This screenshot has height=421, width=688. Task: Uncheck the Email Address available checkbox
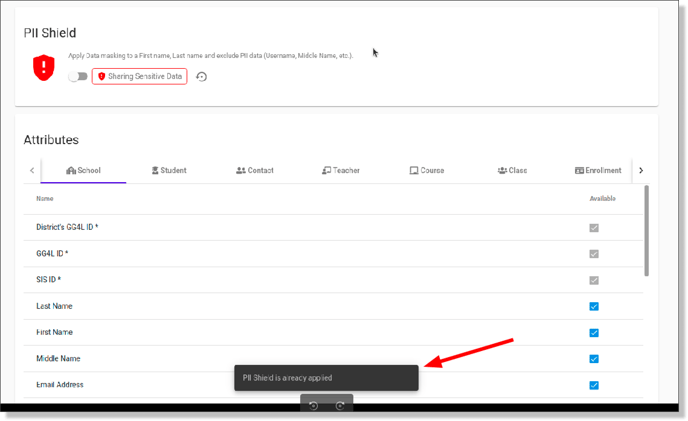(x=594, y=385)
